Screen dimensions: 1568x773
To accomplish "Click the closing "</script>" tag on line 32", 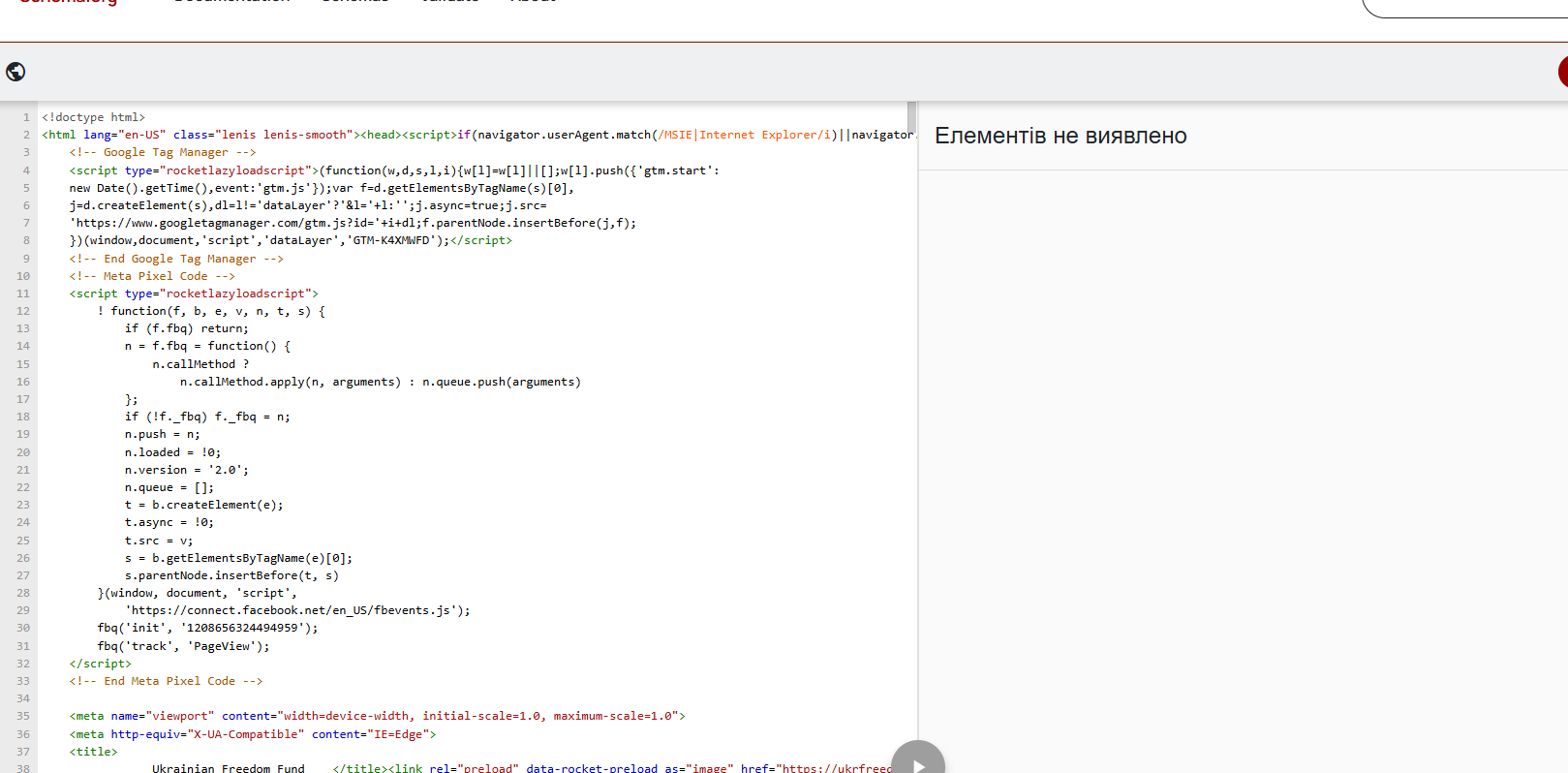I will pyautogui.click(x=101, y=664).
